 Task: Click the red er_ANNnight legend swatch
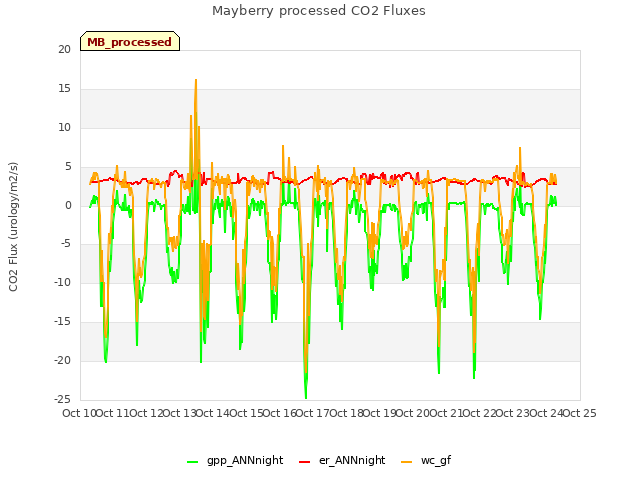(x=304, y=462)
